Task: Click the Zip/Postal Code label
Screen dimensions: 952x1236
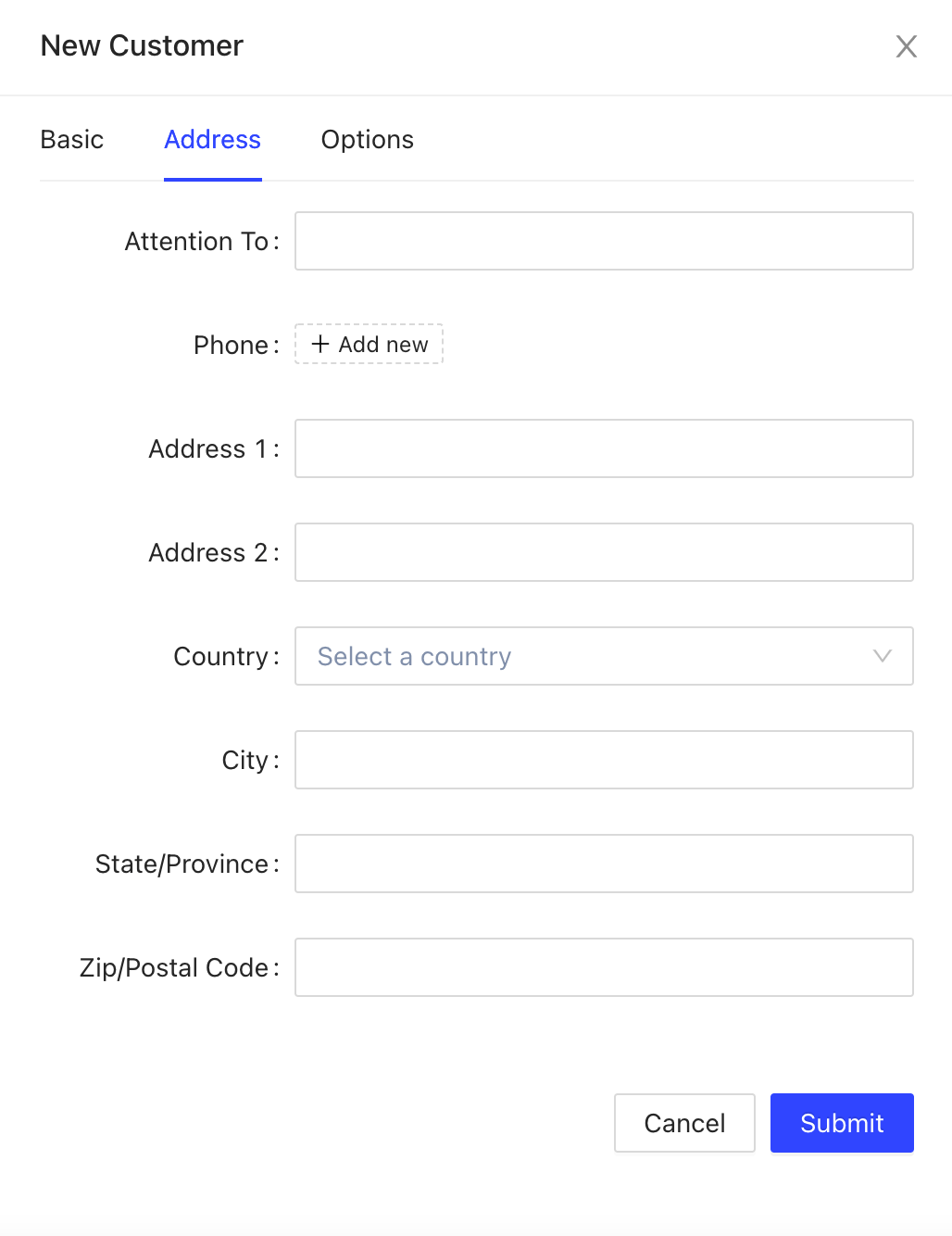Action: 174,968
